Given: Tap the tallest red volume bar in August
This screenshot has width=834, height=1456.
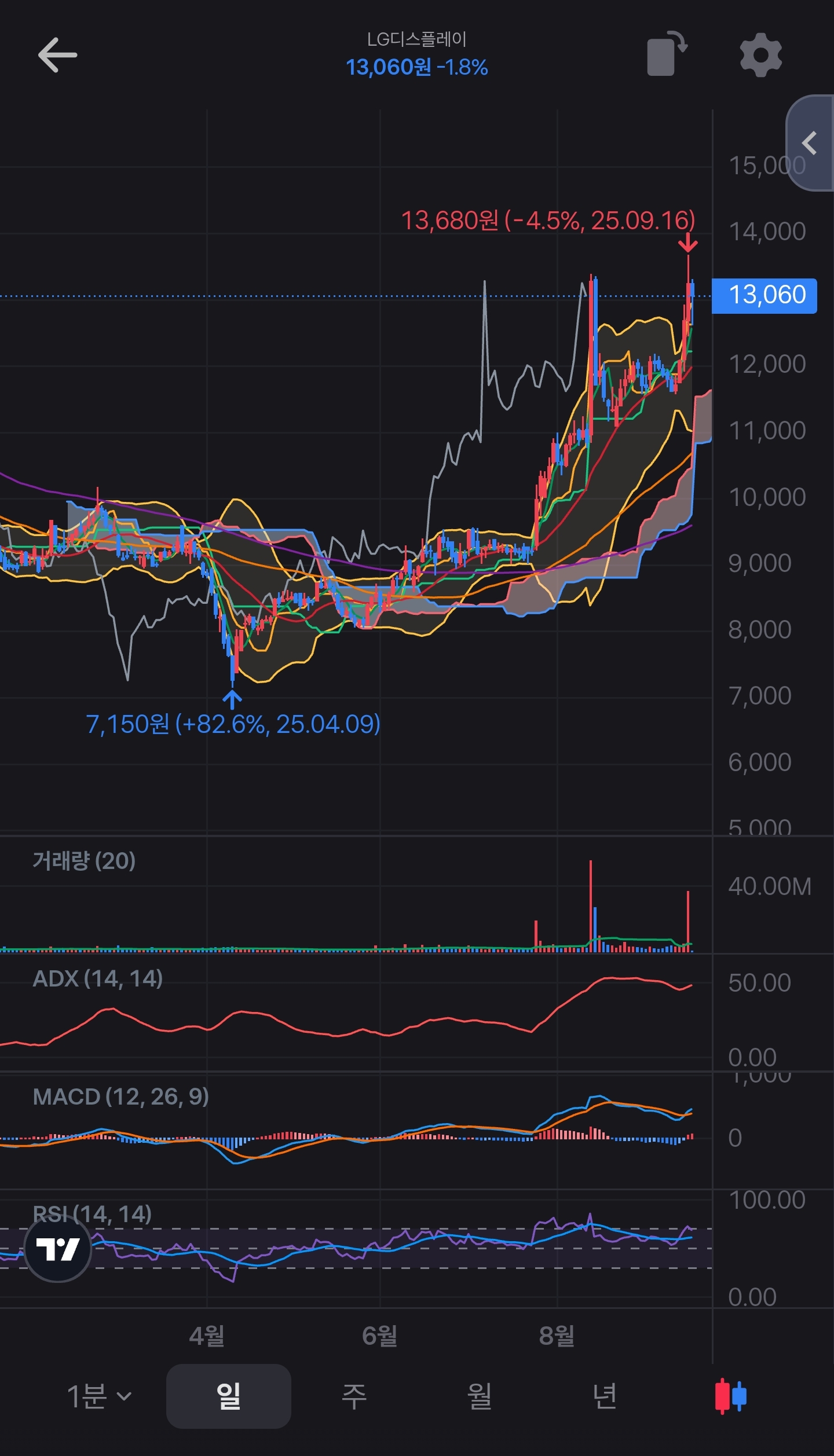Looking at the screenshot, I should [591, 906].
